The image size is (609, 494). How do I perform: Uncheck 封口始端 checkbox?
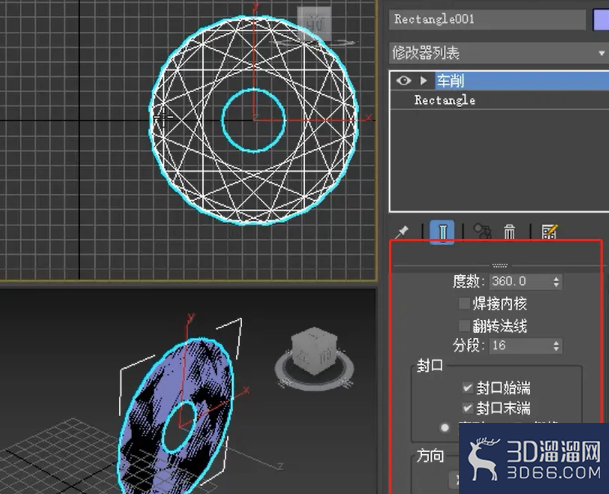click(x=467, y=387)
